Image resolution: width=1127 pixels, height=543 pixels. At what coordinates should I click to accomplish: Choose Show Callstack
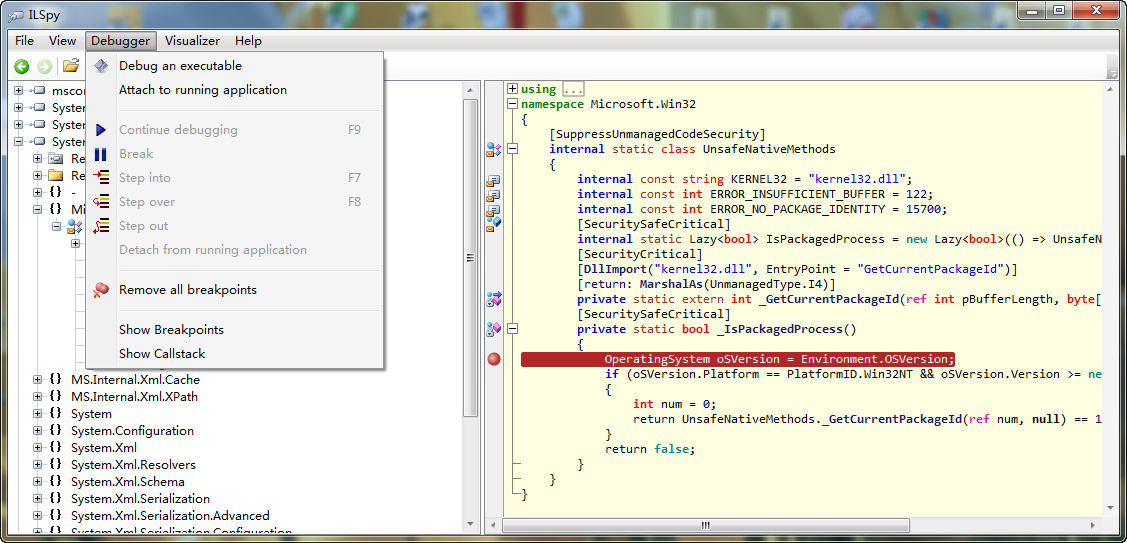[x=234, y=354]
